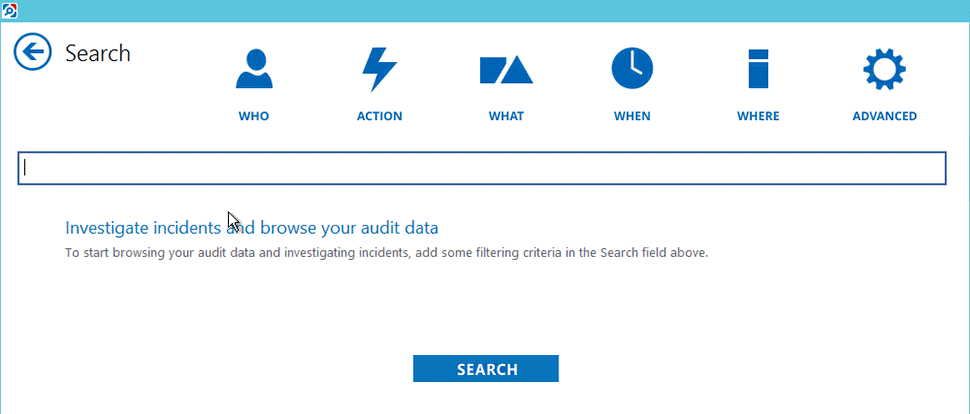Click the WHEN text label
The width and height of the screenshot is (970, 414).
[632, 116]
